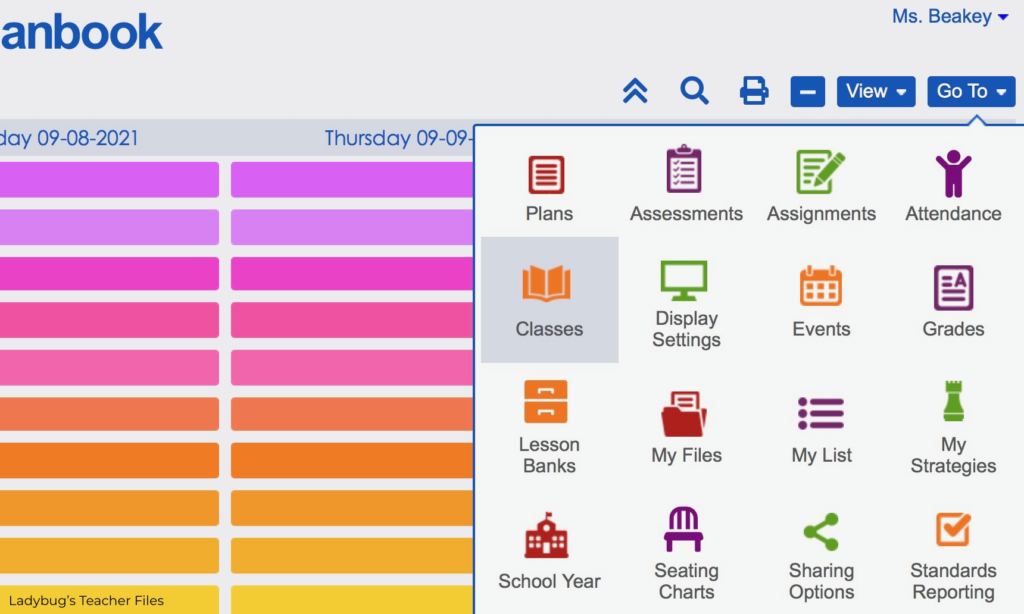Open Attendance in Go To menu
The image size is (1024, 614).
[953, 186]
